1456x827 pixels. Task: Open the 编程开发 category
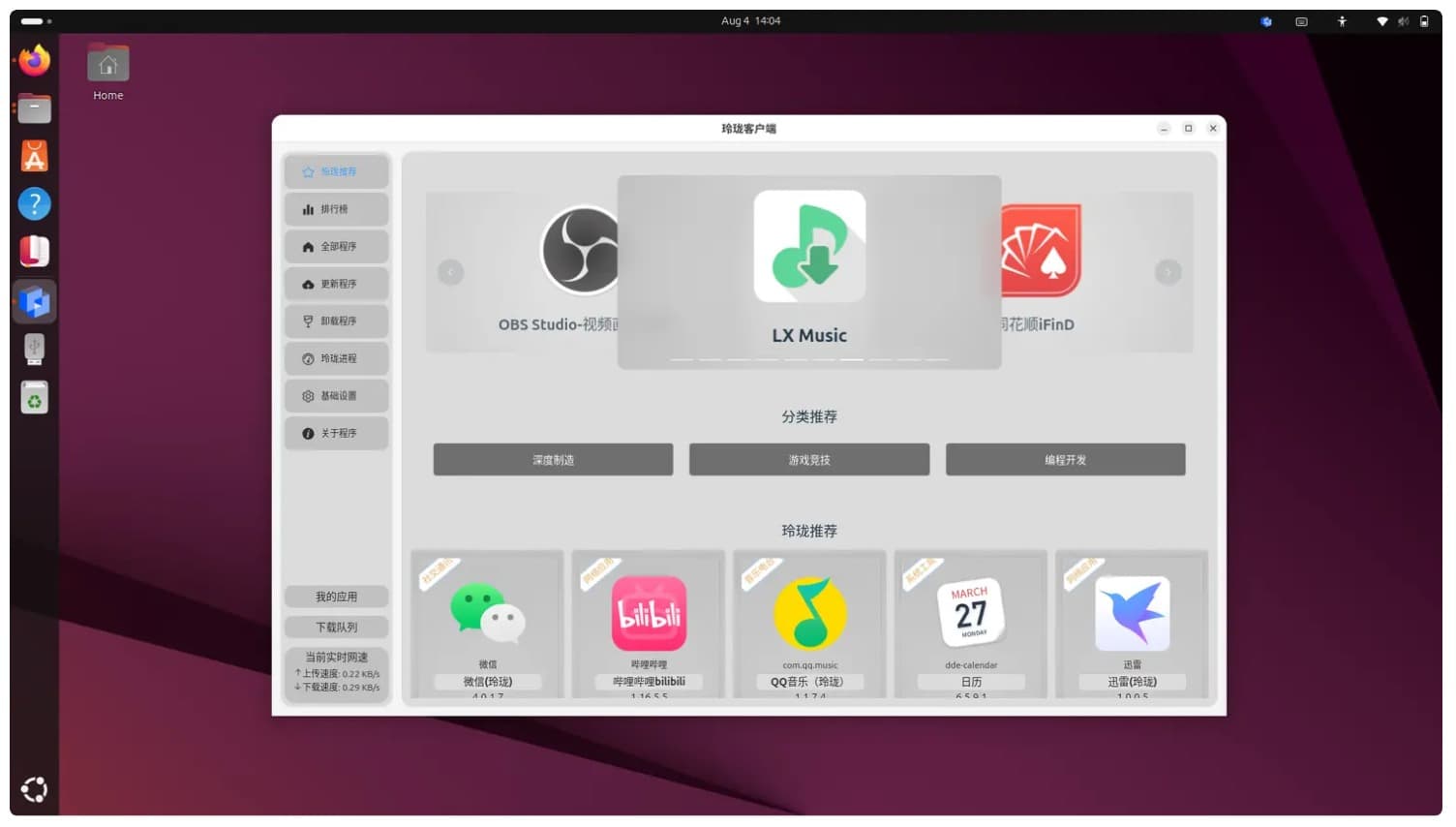(x=1065, y=460)
